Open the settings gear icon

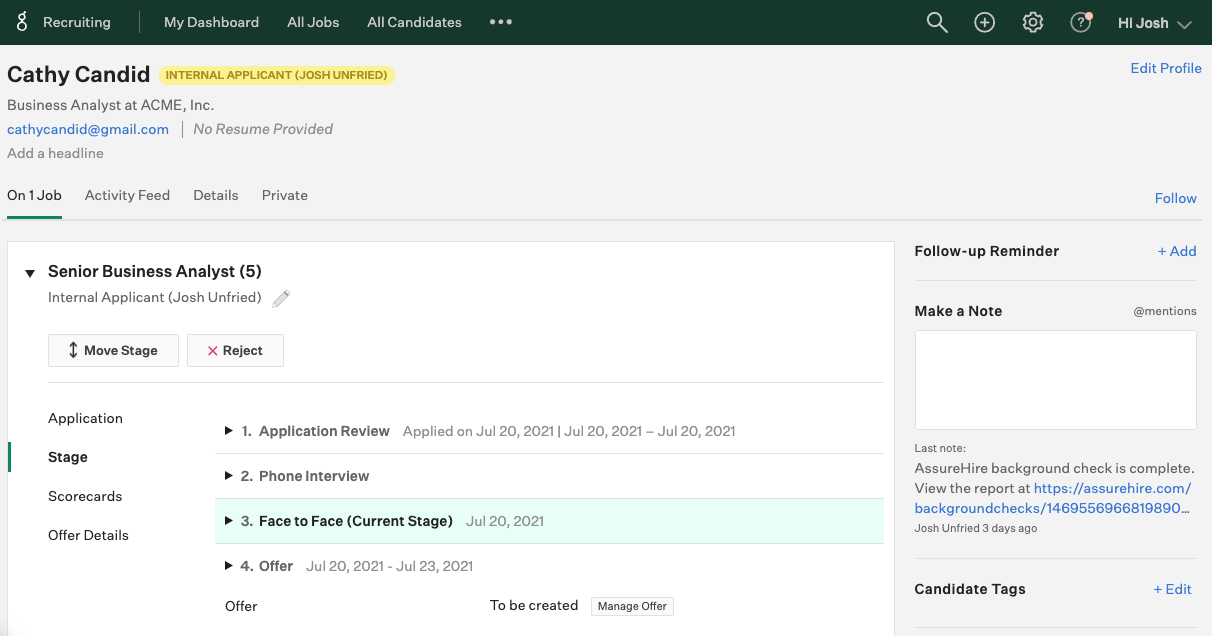[1033, 22]
